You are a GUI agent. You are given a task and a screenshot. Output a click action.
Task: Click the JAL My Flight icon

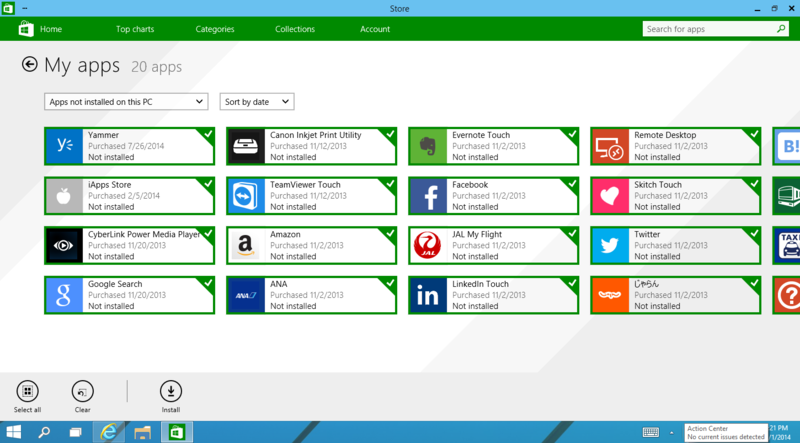428,245
